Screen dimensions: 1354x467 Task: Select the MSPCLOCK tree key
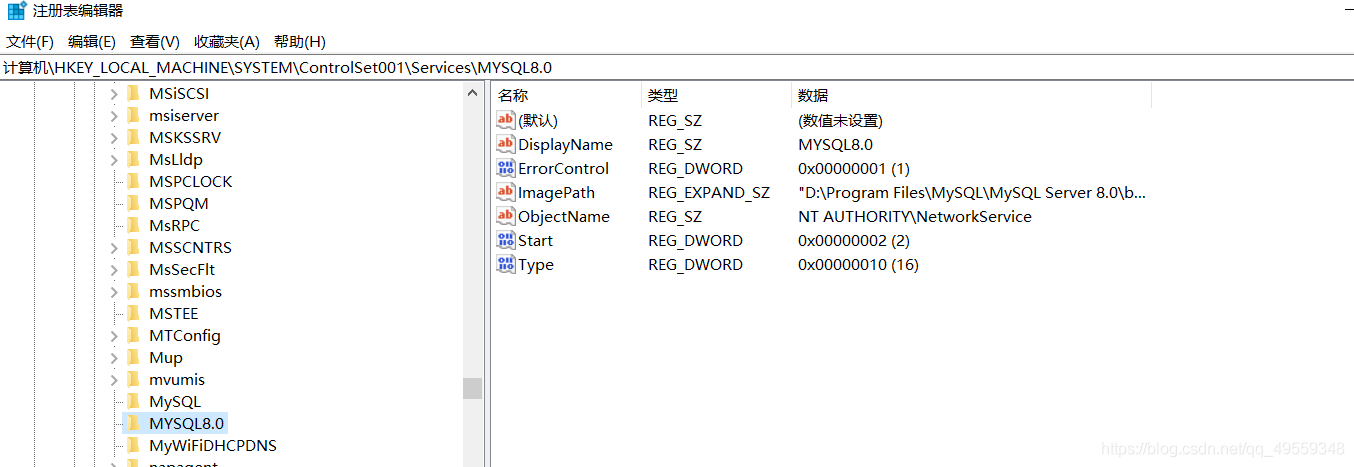[190, 182]
